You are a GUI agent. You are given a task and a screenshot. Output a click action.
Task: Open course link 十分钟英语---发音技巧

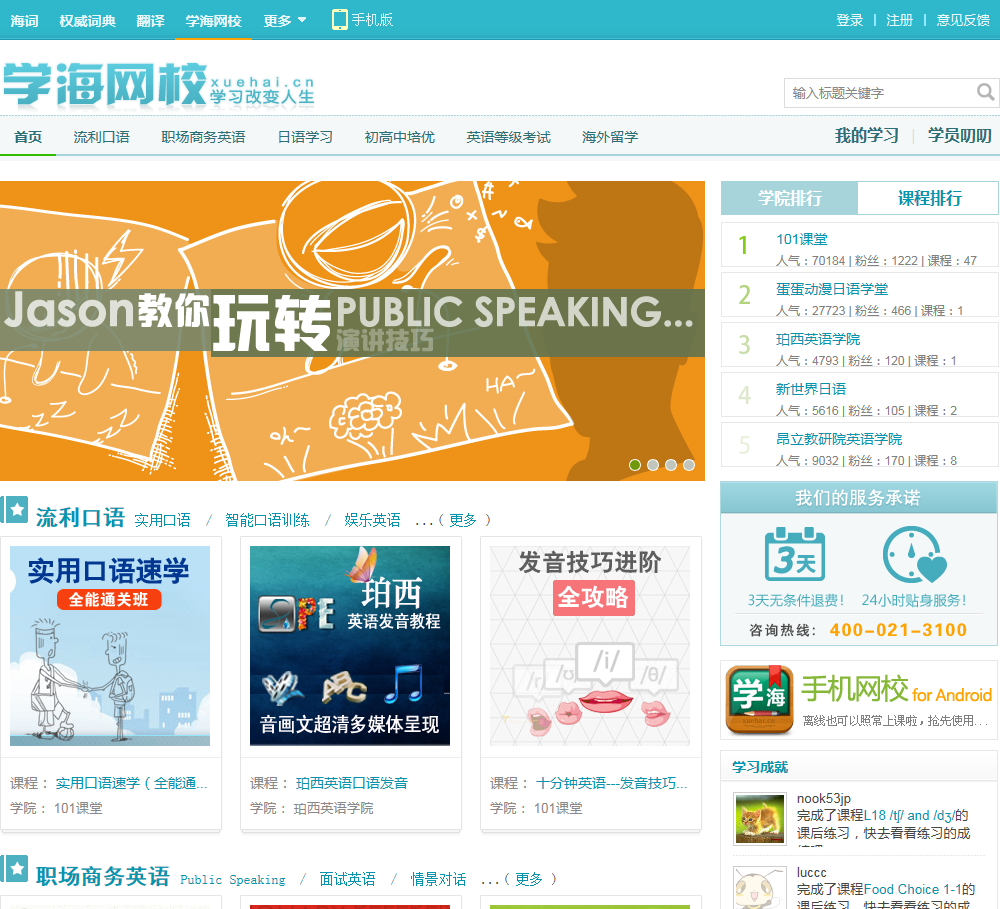click(x=611, y=783)
